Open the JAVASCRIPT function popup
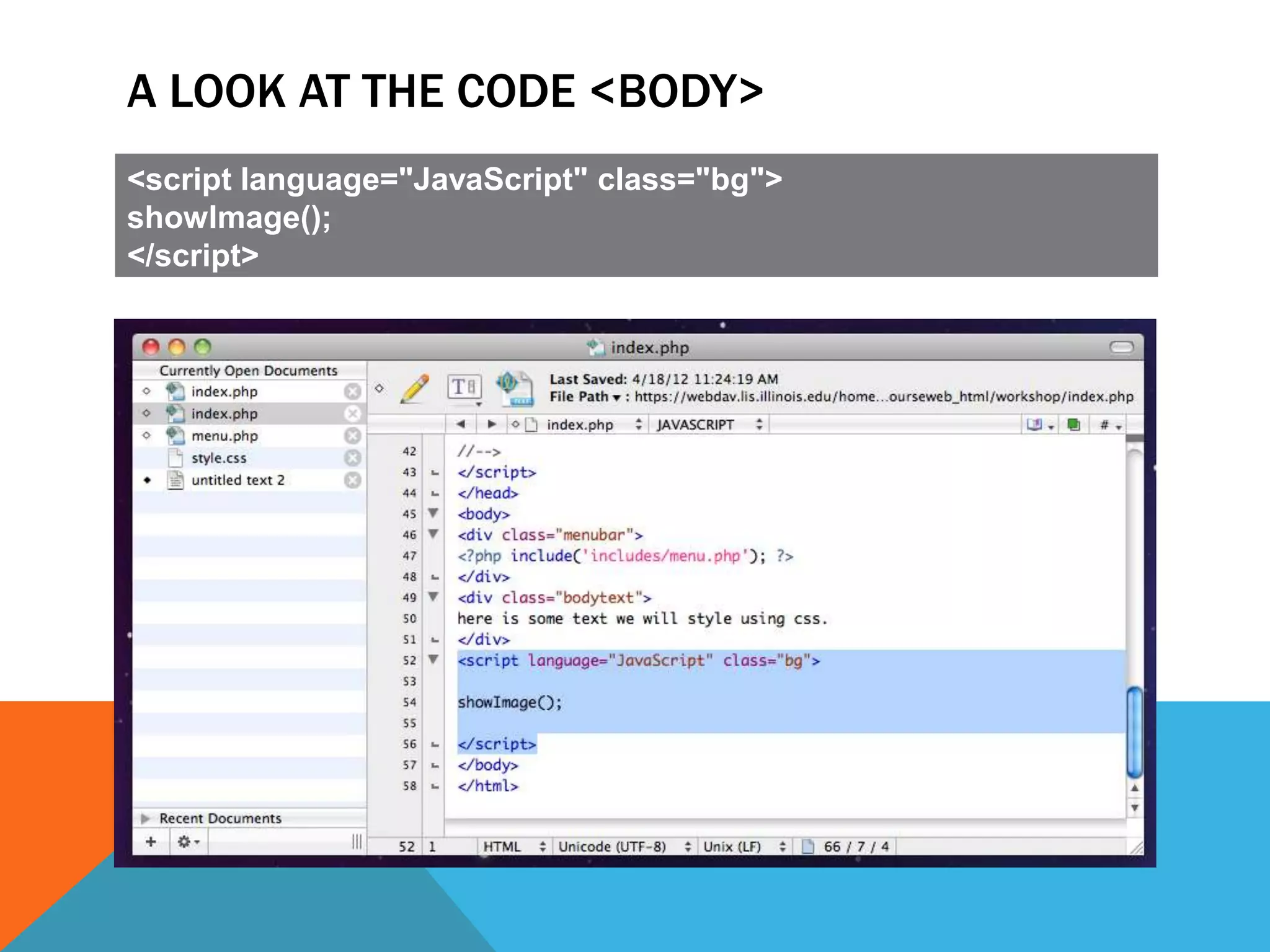Image resolution: width=1270 pixels, height=952 pixels. click(708, 425)
